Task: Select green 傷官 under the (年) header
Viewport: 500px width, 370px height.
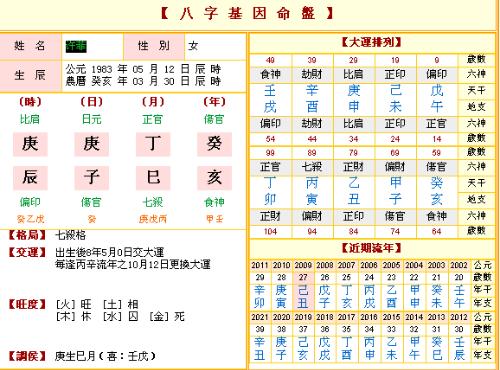Action: click(x=214, y=119)
